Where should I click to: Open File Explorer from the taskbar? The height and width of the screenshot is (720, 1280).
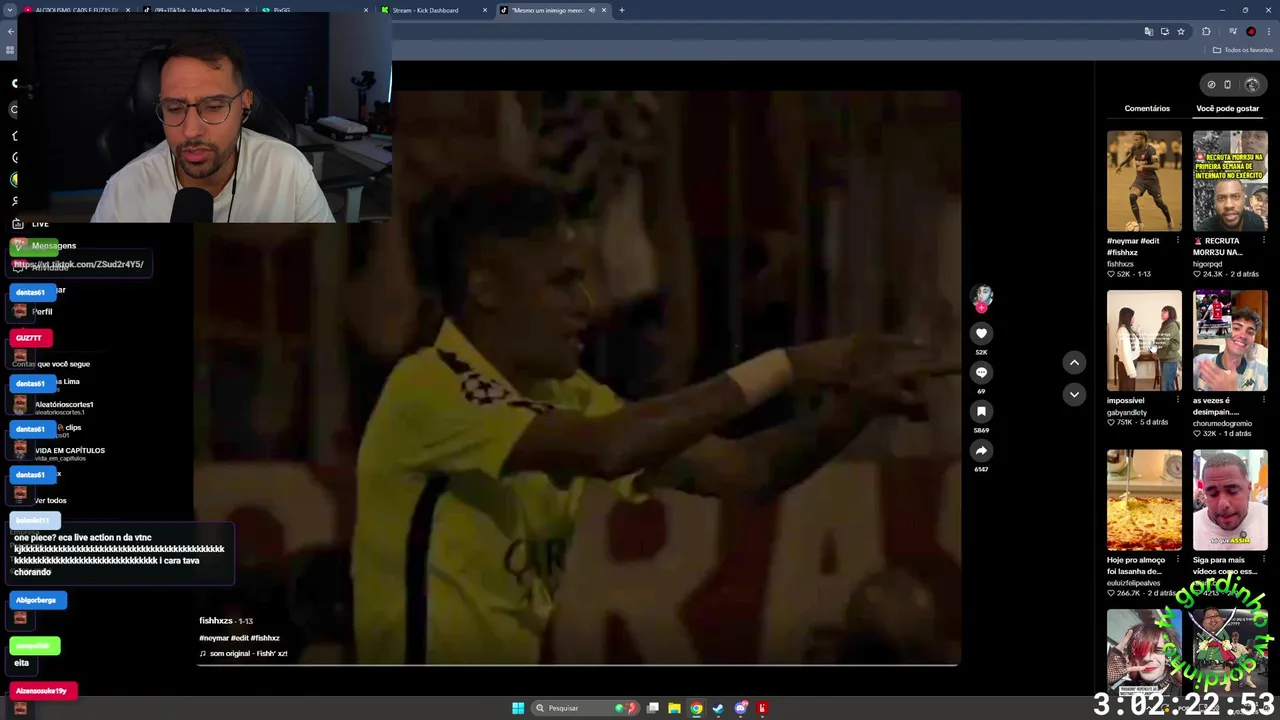click(x=674, y=708)
